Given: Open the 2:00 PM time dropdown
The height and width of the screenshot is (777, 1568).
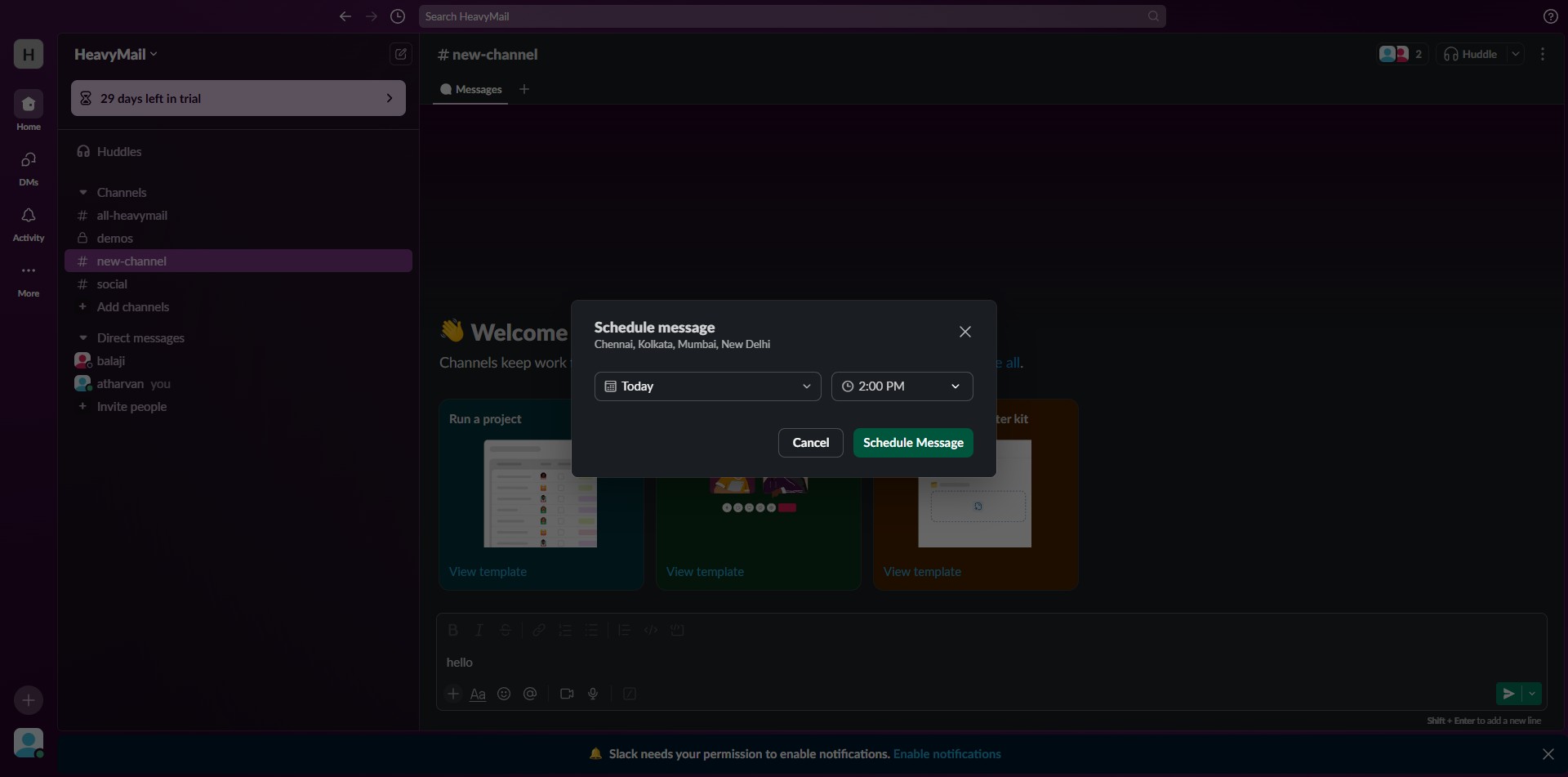Looking at the screenshot, I should tap(902, 386).
